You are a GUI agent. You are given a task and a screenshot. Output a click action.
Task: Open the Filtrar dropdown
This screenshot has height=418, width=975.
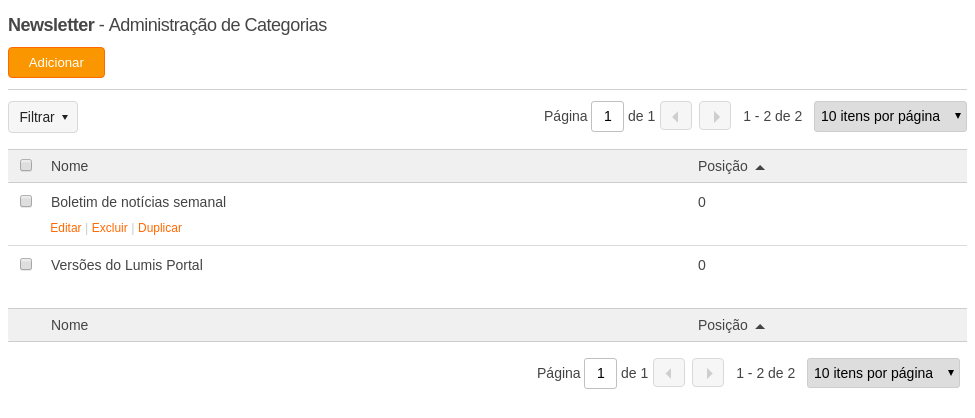point(43,117)
